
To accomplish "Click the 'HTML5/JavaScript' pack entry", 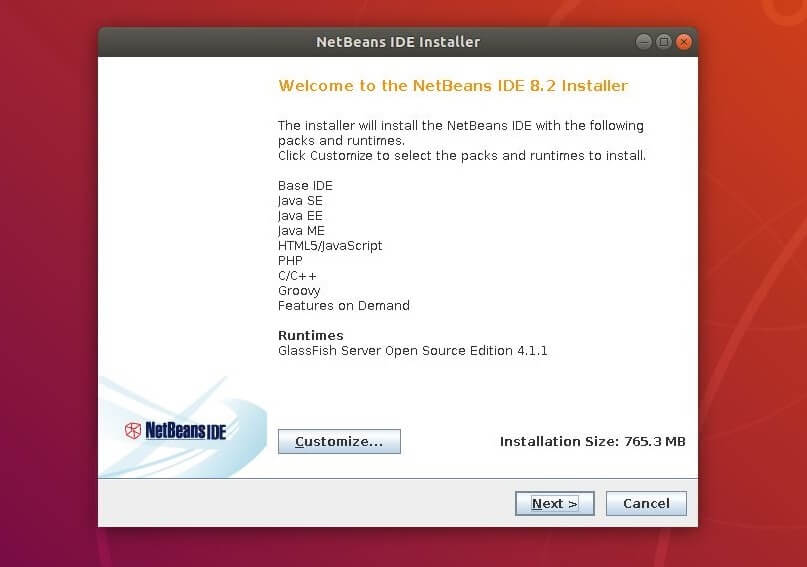I will point(330,245).
